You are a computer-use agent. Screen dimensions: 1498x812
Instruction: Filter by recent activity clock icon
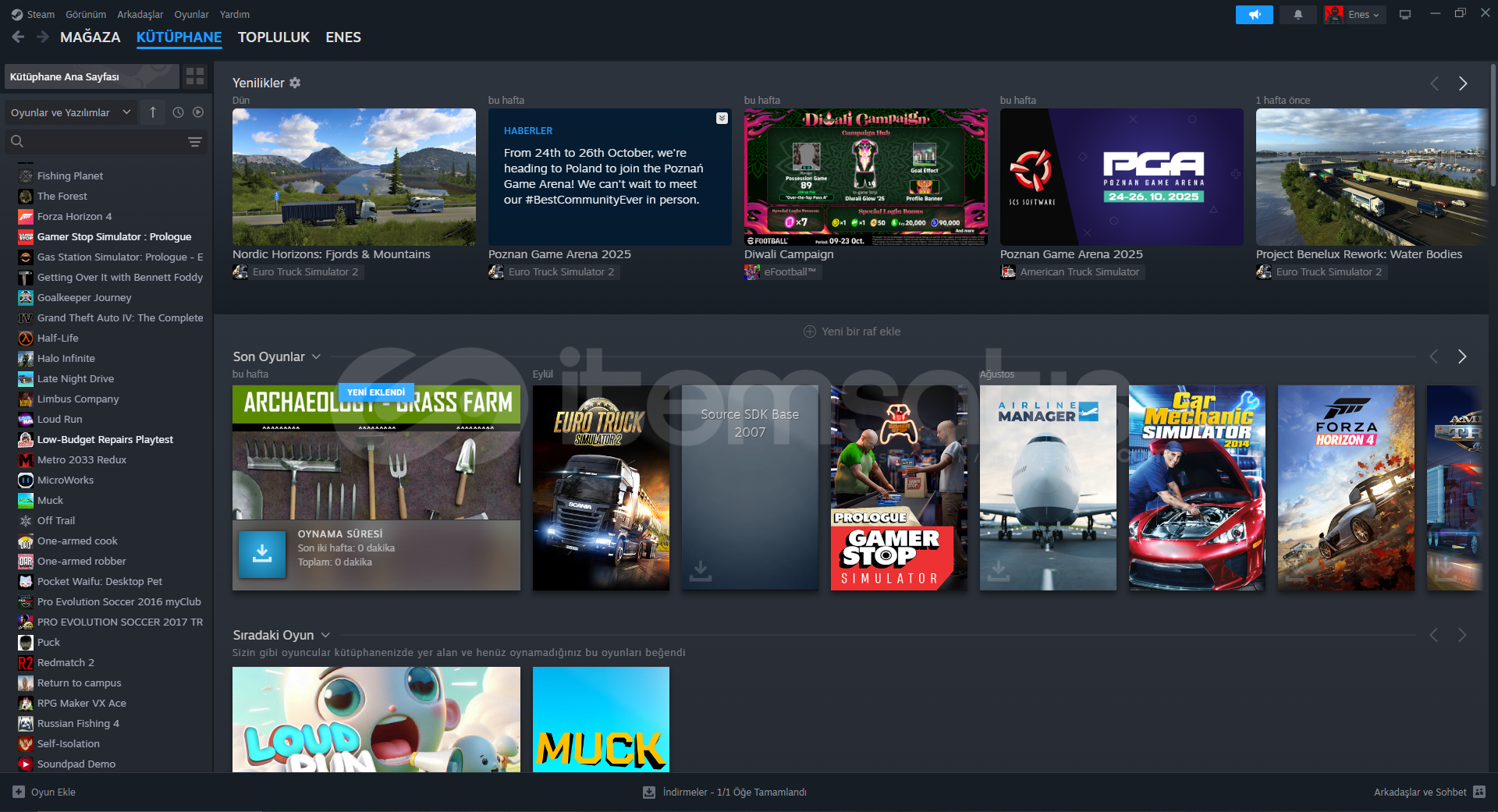pos(178,112)
